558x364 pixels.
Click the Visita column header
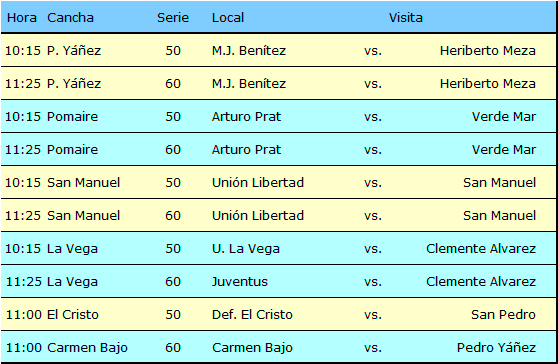(x=406, y=17)
